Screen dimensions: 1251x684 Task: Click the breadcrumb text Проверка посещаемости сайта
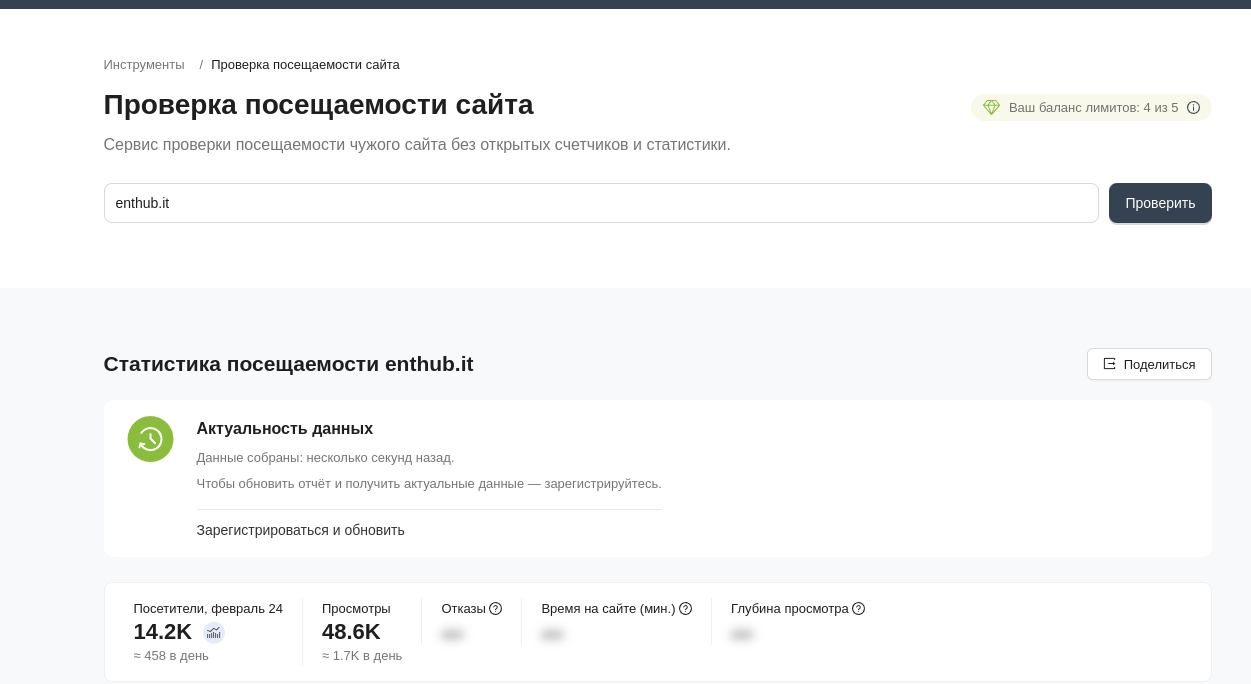click(305, 65)
